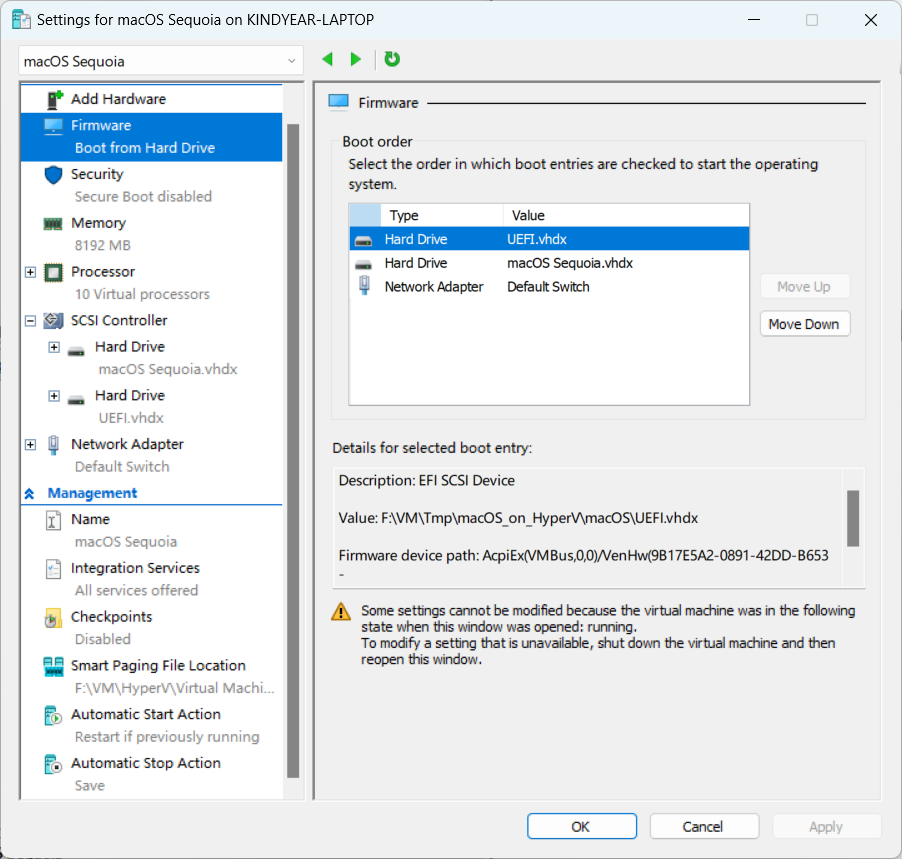Click the Move Down button
The image size is (902, 859).
click(804, 324)
